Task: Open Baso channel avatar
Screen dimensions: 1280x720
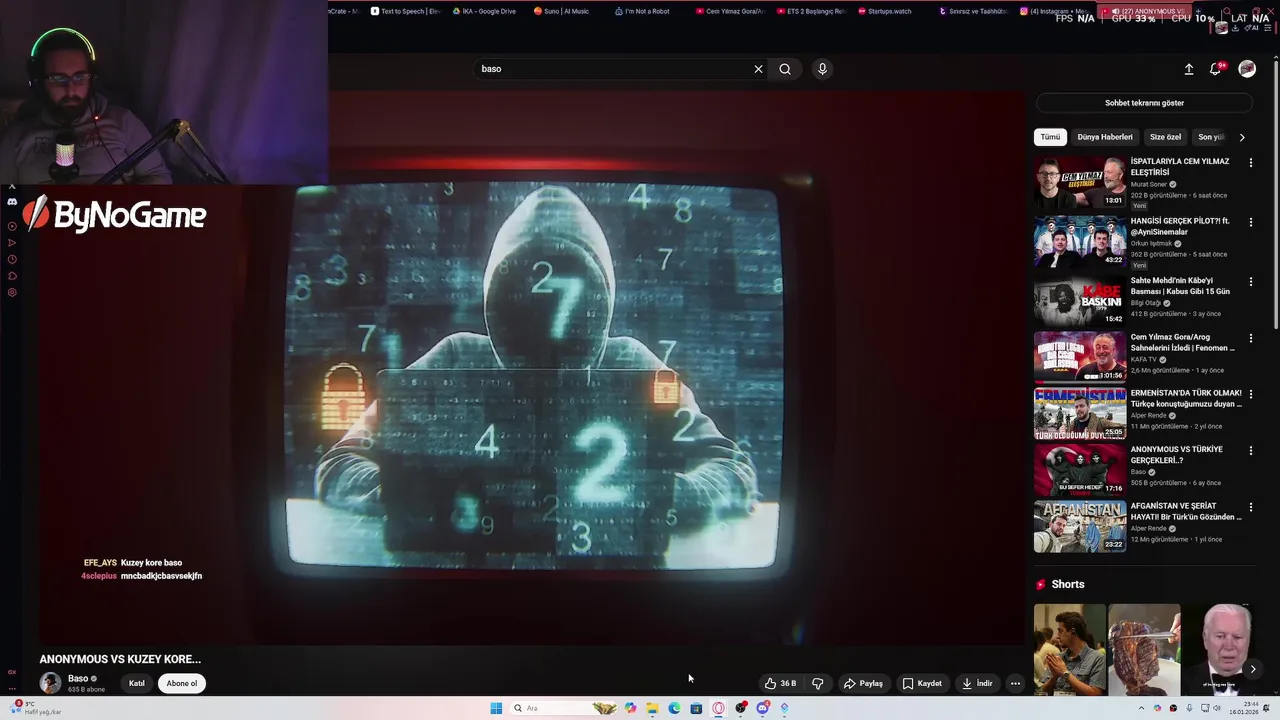Action: click(x=50, y=683)
